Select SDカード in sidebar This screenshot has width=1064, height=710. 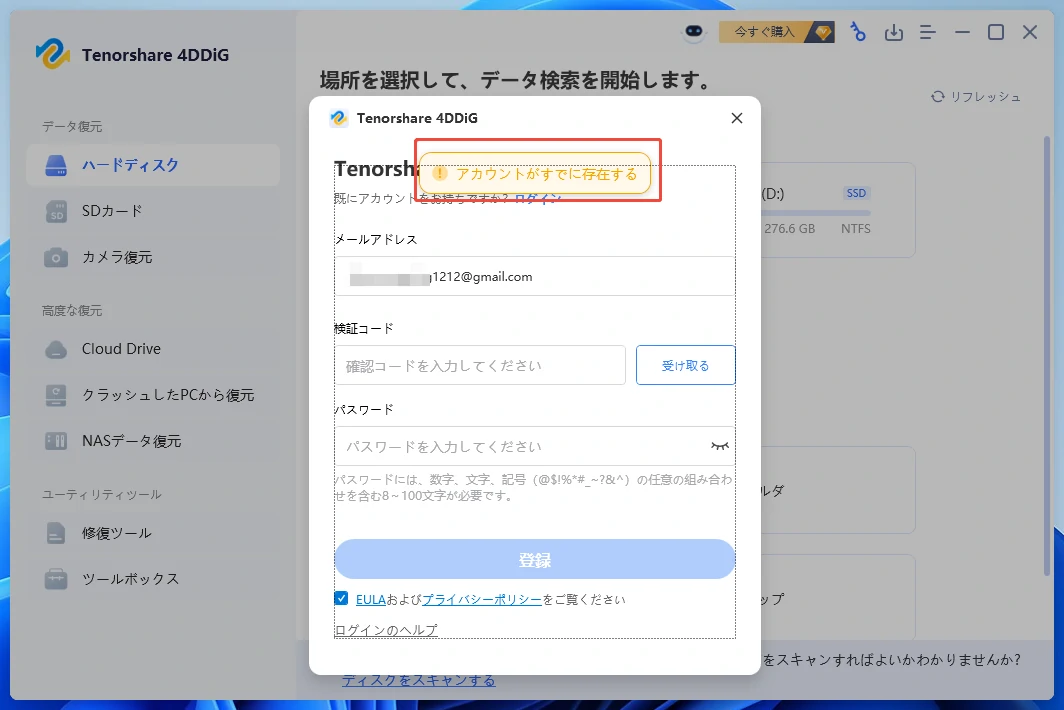pos(153,211)
